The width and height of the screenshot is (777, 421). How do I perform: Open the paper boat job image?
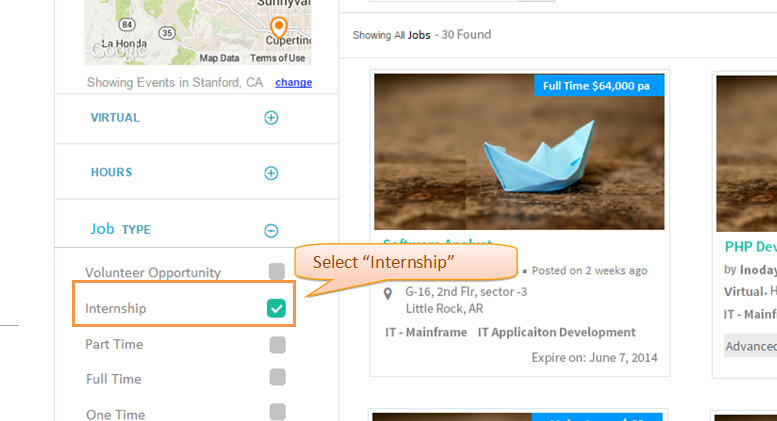pyautogui.click(x=519, y=152)
